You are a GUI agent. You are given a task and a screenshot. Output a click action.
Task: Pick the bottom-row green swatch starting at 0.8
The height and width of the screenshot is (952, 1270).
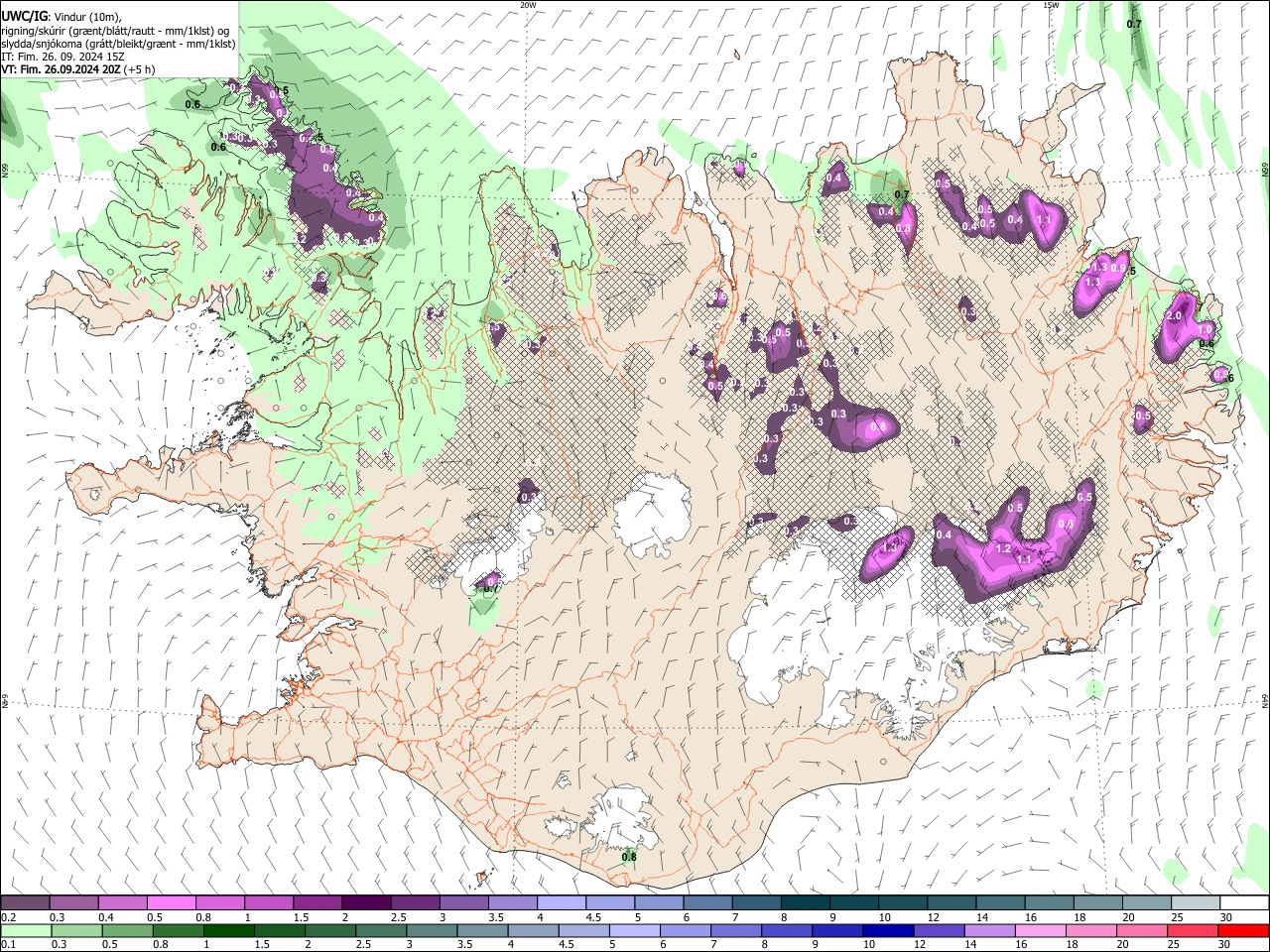[178, 930]
